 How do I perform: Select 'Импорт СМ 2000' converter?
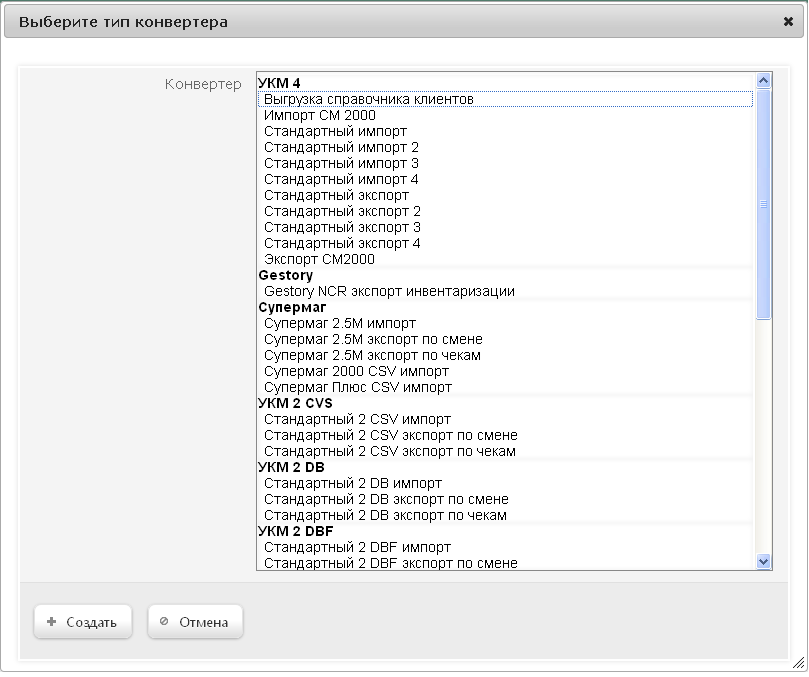tap(505, 115)
